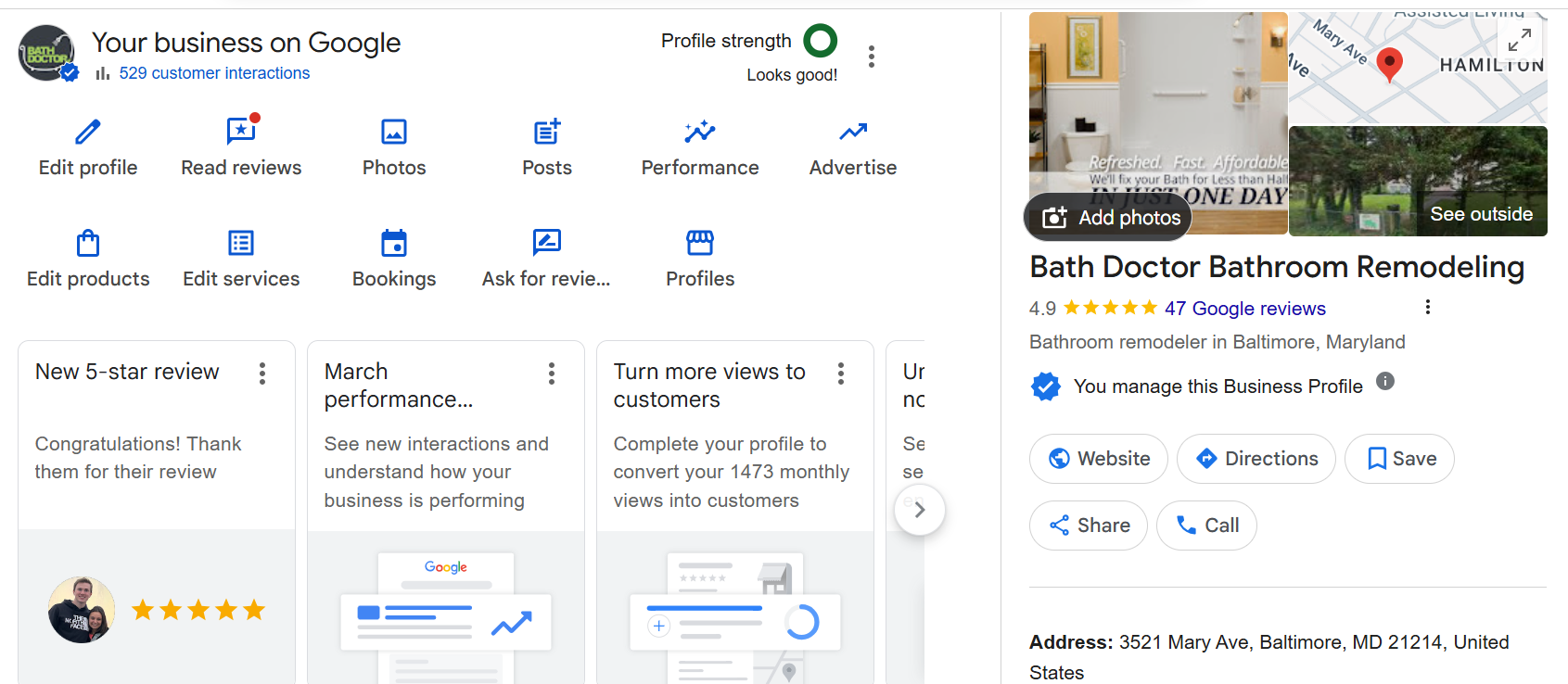
Task: Open options menu on Turn more views card
Action: 841,374
